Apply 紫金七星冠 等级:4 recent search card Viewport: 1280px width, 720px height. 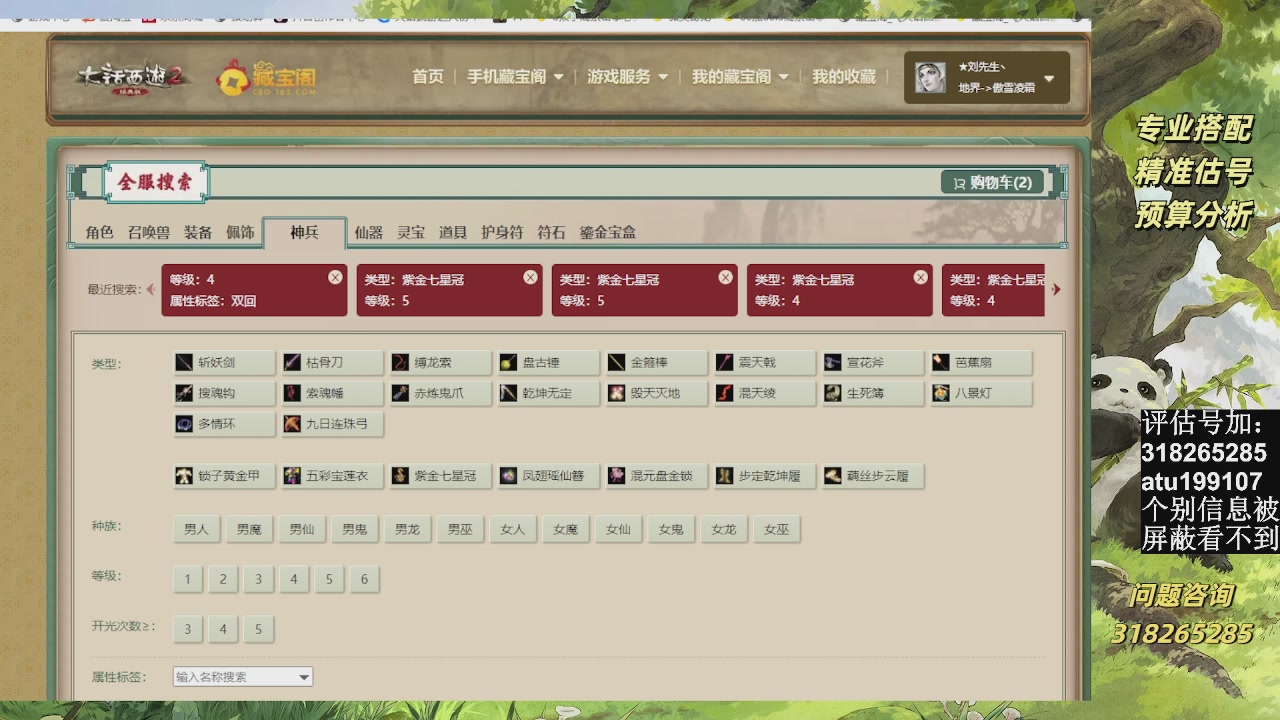[839, 290]
